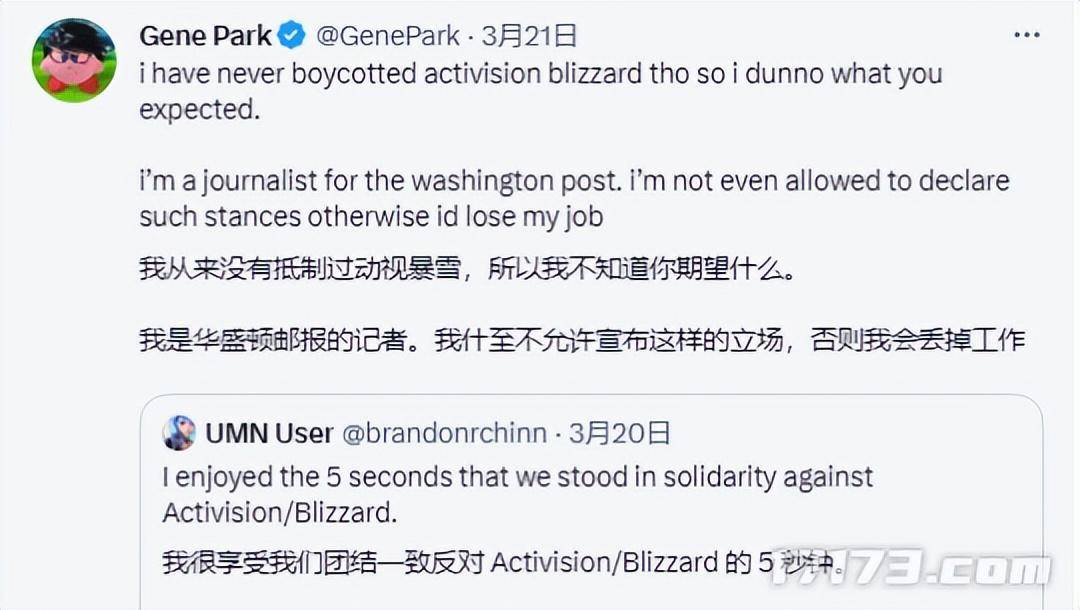This screenshot has height=610, width=1080.
Task: Click the word "expected." in the tweet
Action: pos(199,109)
